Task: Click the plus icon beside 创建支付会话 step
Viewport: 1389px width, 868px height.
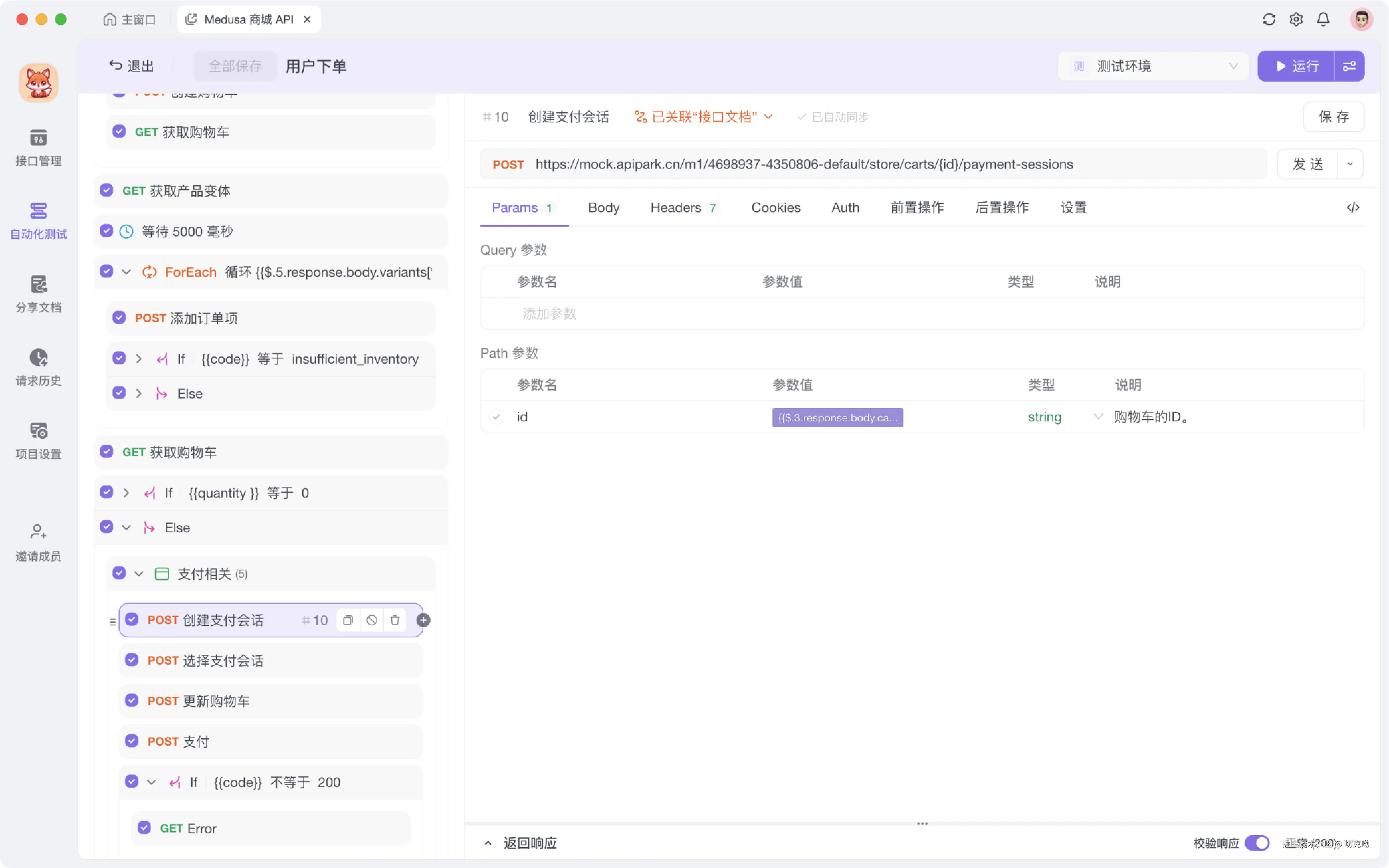Action: [423, 620]
